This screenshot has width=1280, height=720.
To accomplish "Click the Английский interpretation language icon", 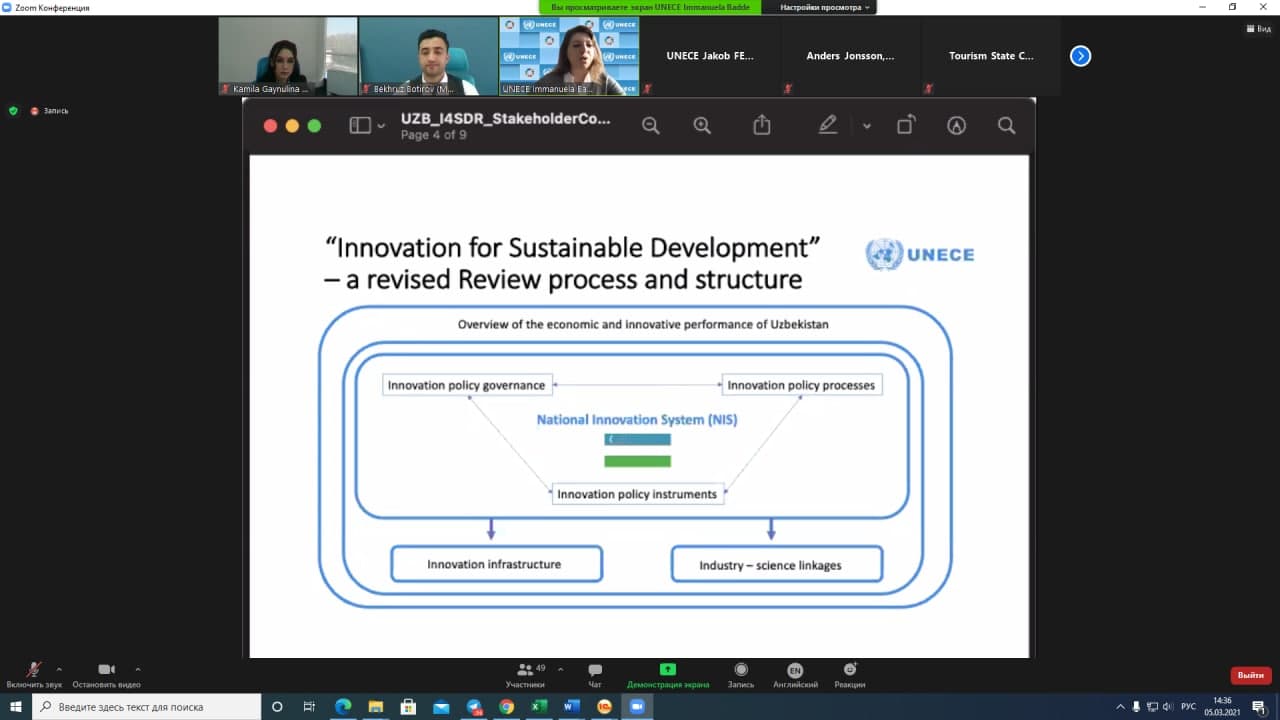I will [795, 671].
